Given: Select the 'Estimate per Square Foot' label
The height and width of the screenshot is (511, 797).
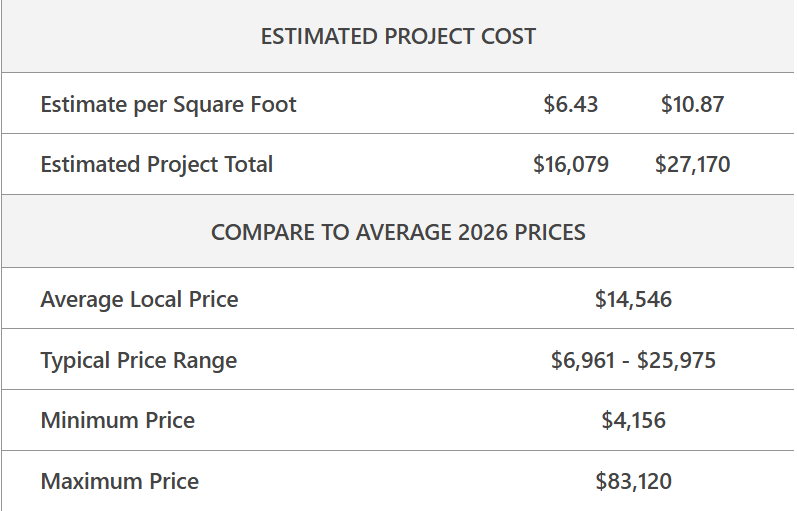Looking at the screenshot, I should (x=168, y=105).
